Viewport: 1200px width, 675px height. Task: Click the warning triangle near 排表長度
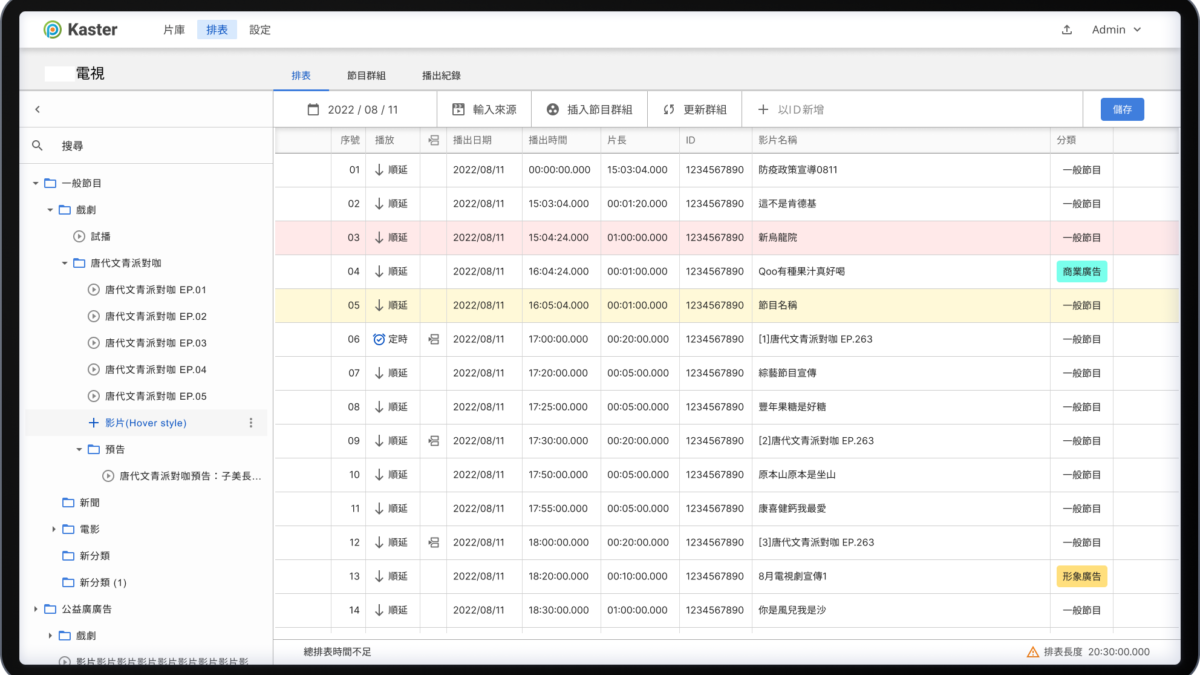tap(1032, 652)
